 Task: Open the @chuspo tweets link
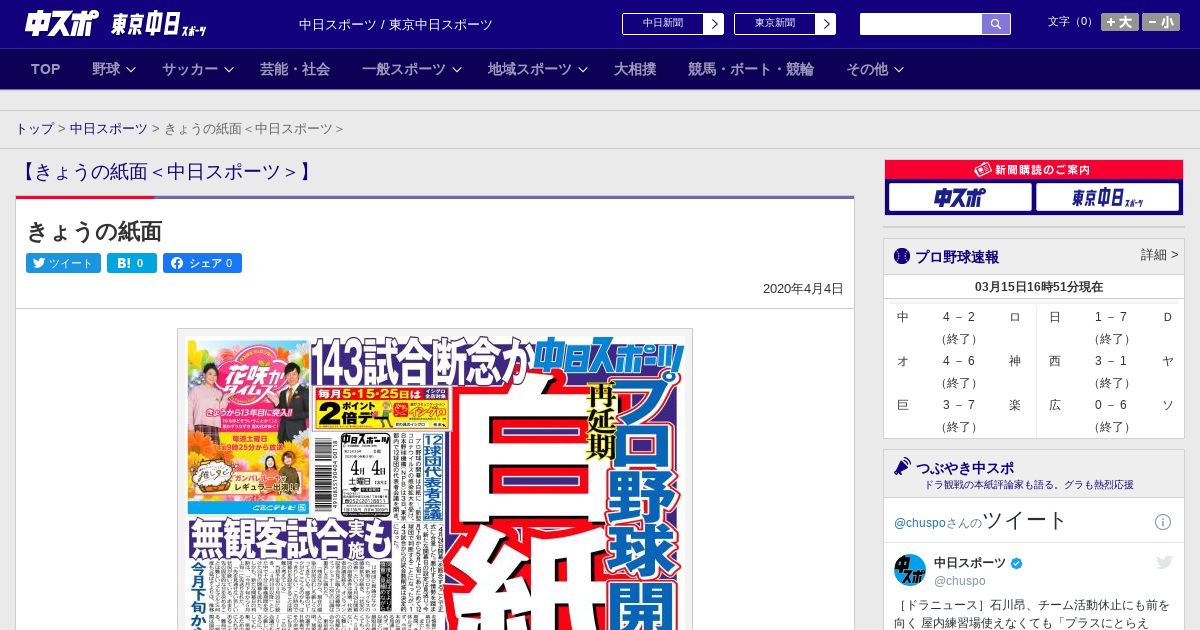(x=919, y=523)
